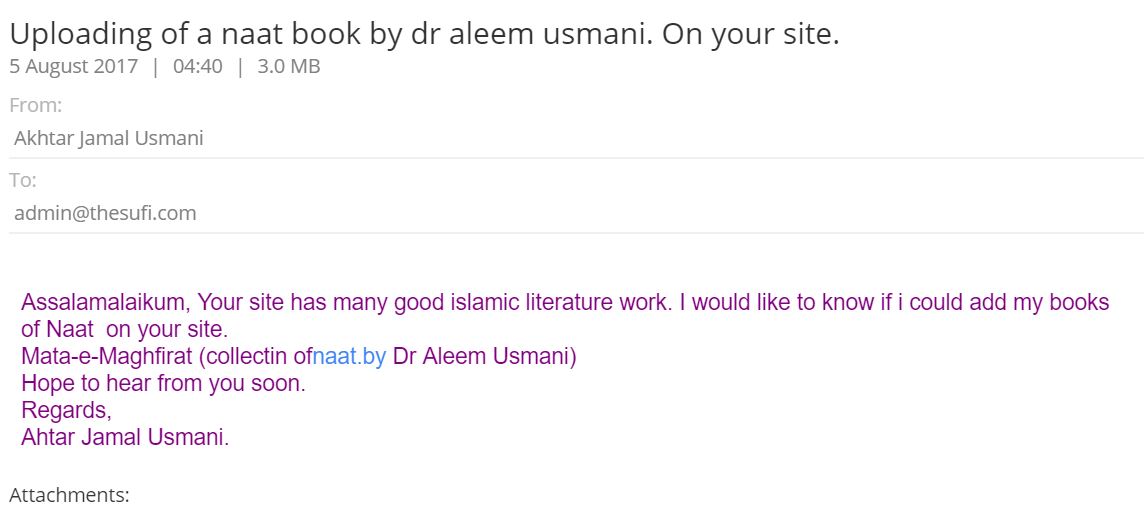
Task: Click the Attachments: label
Action: (x=69, y=496)
